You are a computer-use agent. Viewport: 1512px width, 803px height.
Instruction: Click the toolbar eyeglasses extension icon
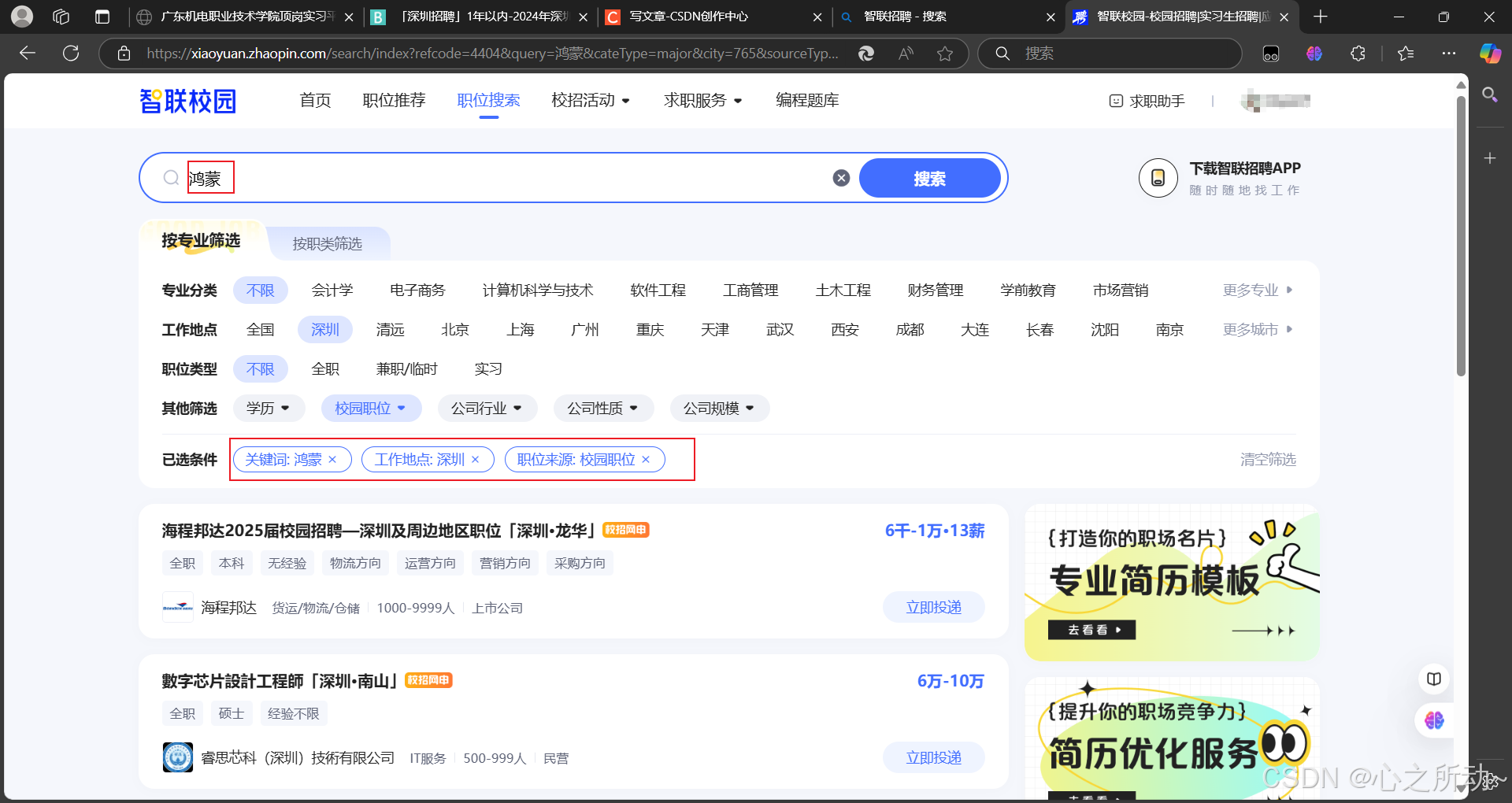[x=1271, y=53]
